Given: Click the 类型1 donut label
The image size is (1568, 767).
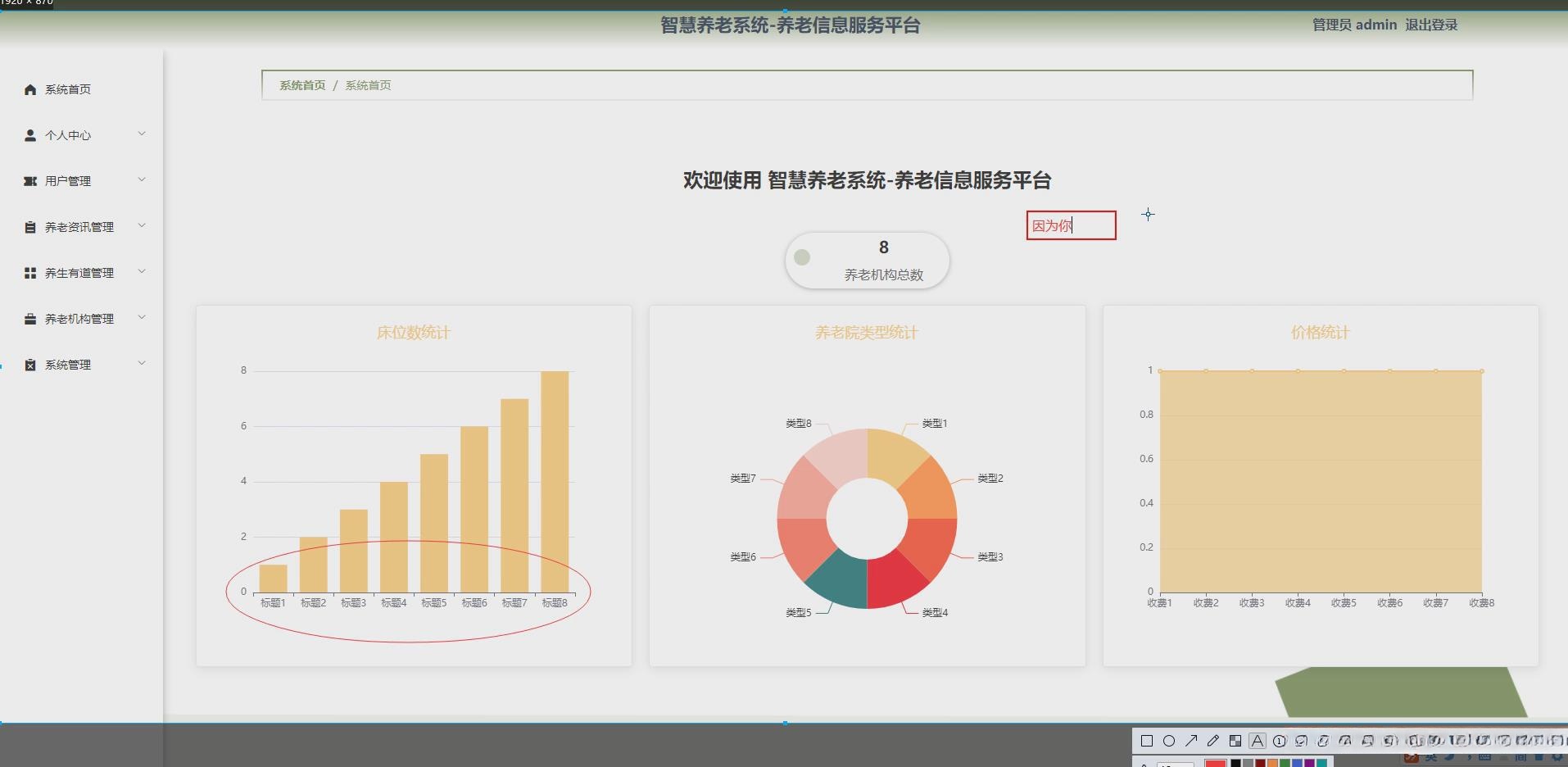Looking at the screenshot, I should [935, 424].
